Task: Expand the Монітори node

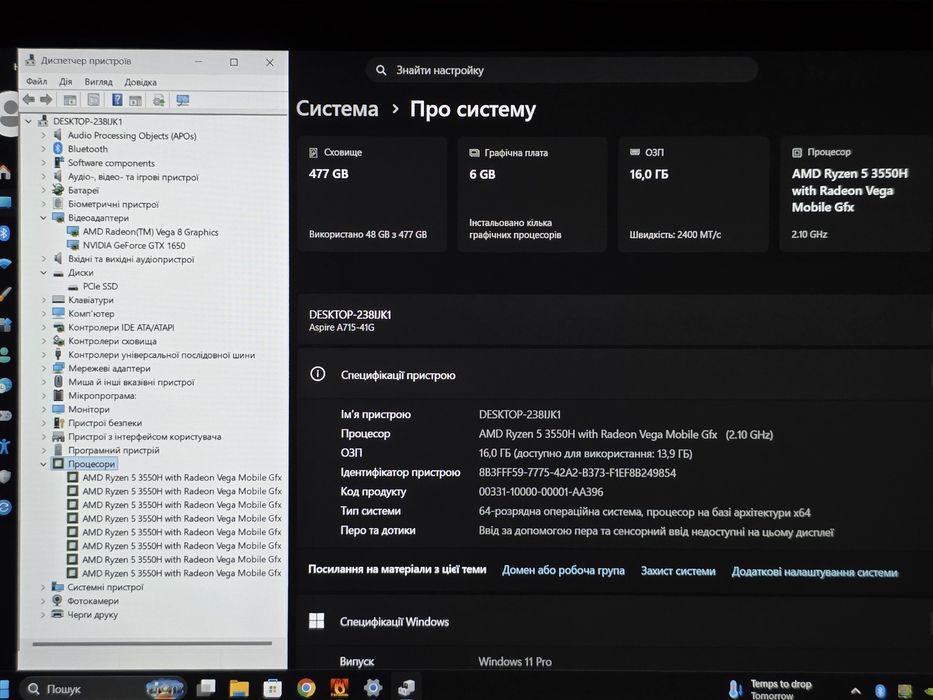Action: click(x=43, y=410)
